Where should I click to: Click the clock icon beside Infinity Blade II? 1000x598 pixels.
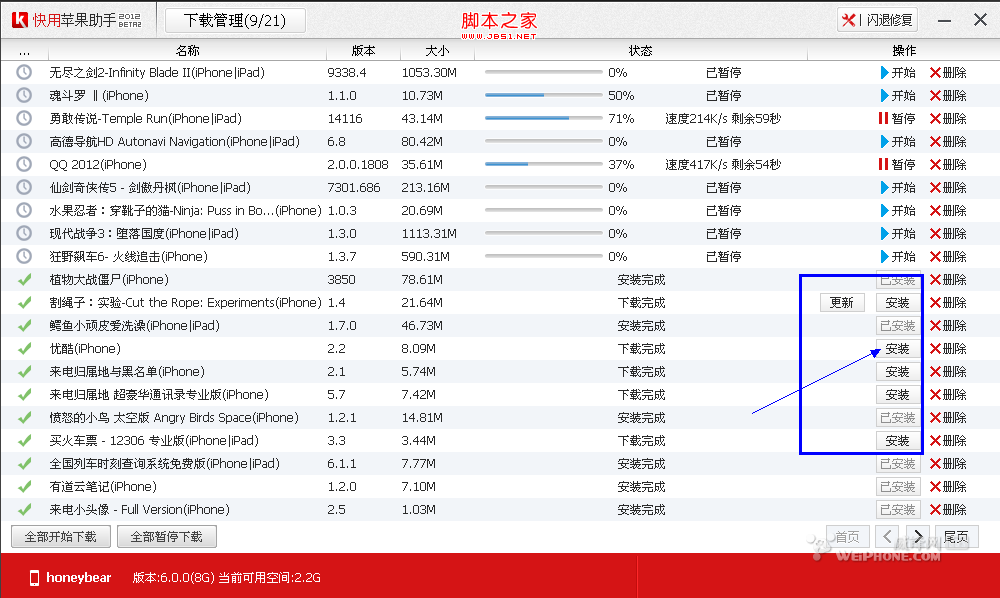[x=24, y=72]
